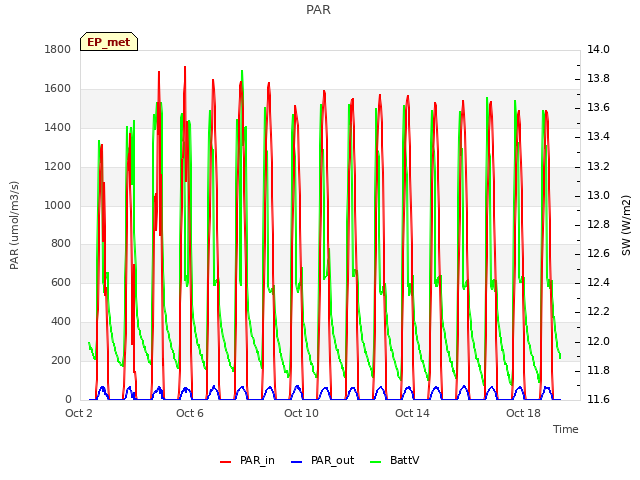Click the 13.4 right axis label
Viewport: 640px width, 480px height.
coord(598,137)
